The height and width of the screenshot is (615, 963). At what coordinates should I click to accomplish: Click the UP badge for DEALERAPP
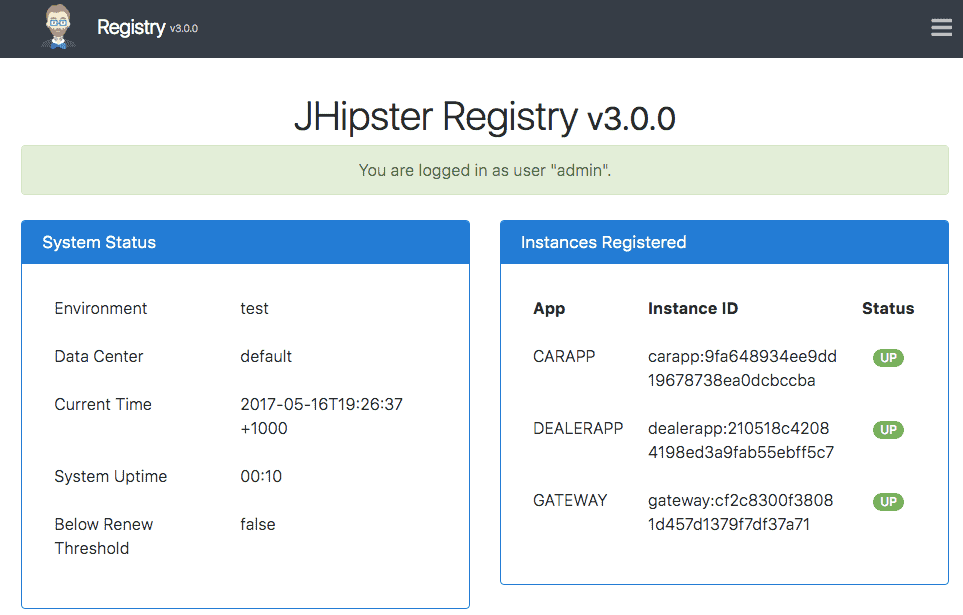tap(888, 429)
